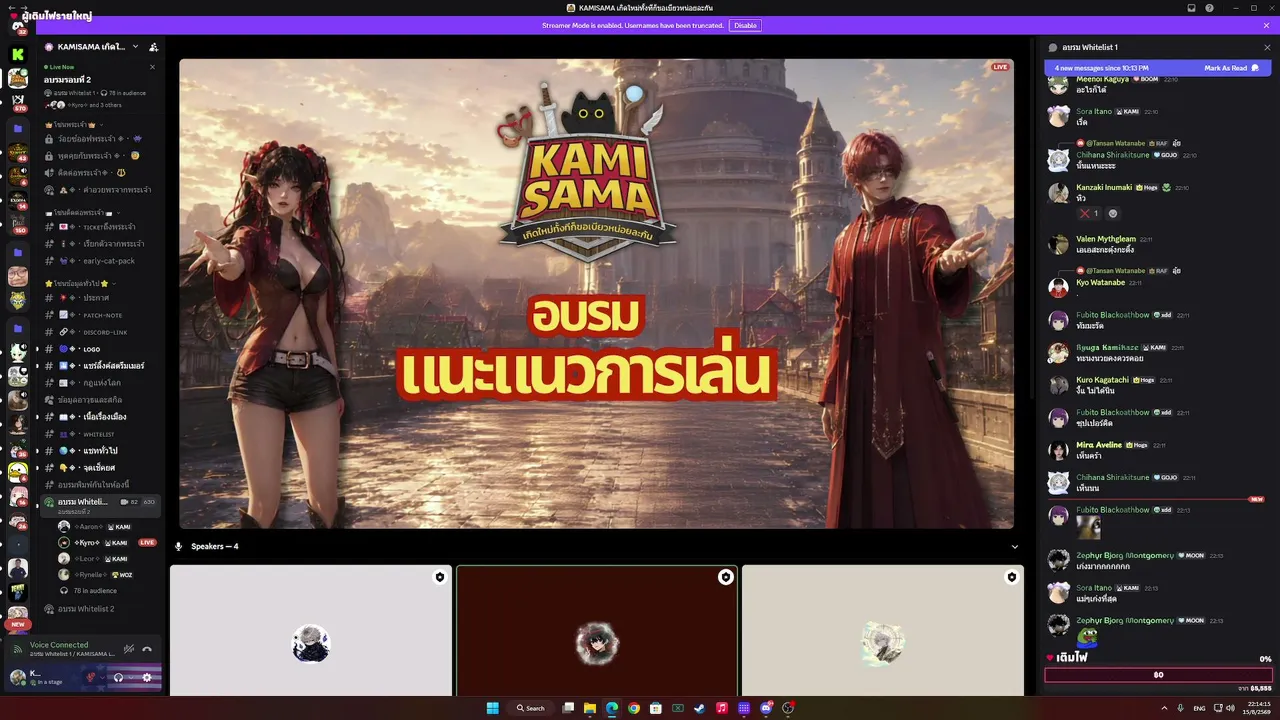Open Kanzaki Inumaki's reaction emoji picker

(x=1113, y=213)
